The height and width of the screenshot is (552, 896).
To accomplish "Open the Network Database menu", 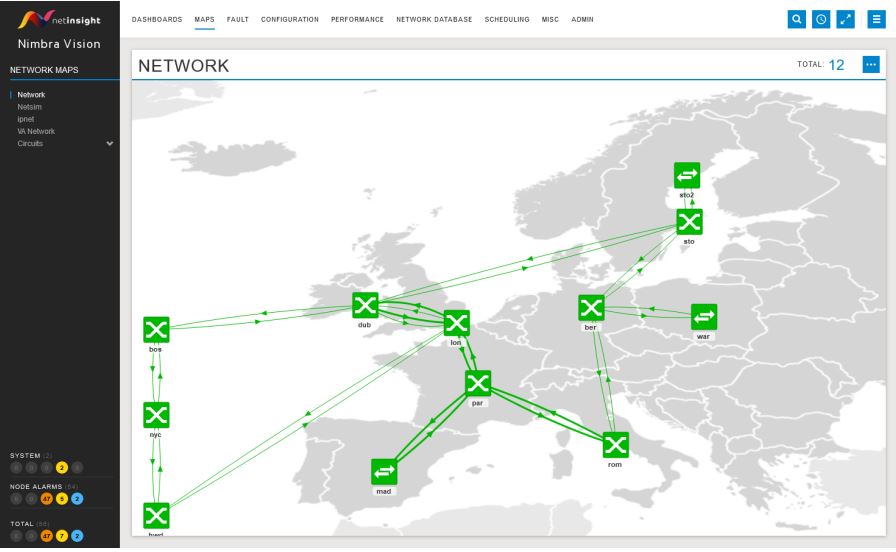I will 434,19.
